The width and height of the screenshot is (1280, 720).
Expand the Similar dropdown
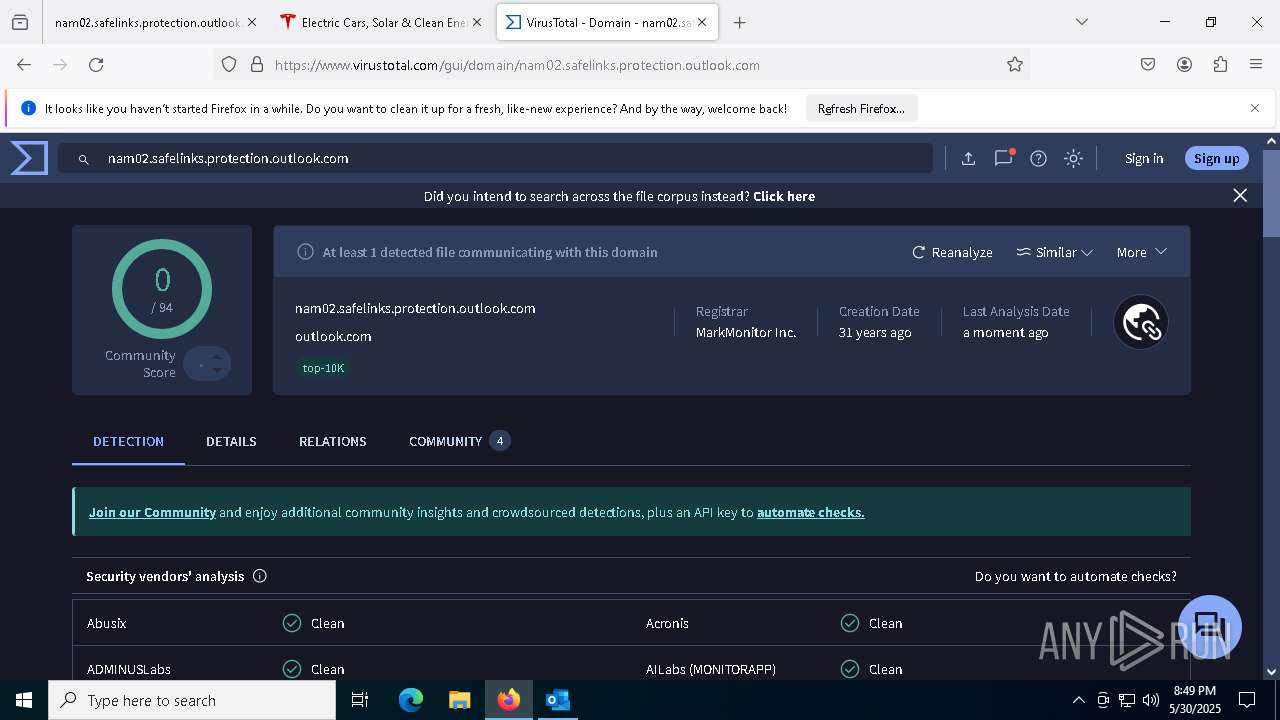[1054, 252]
